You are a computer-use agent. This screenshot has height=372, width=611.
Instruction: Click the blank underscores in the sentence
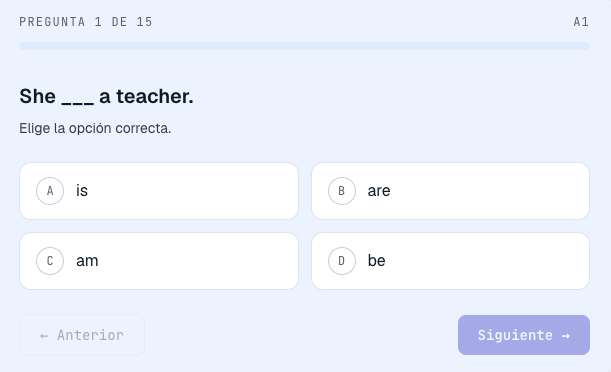(78, 104)
